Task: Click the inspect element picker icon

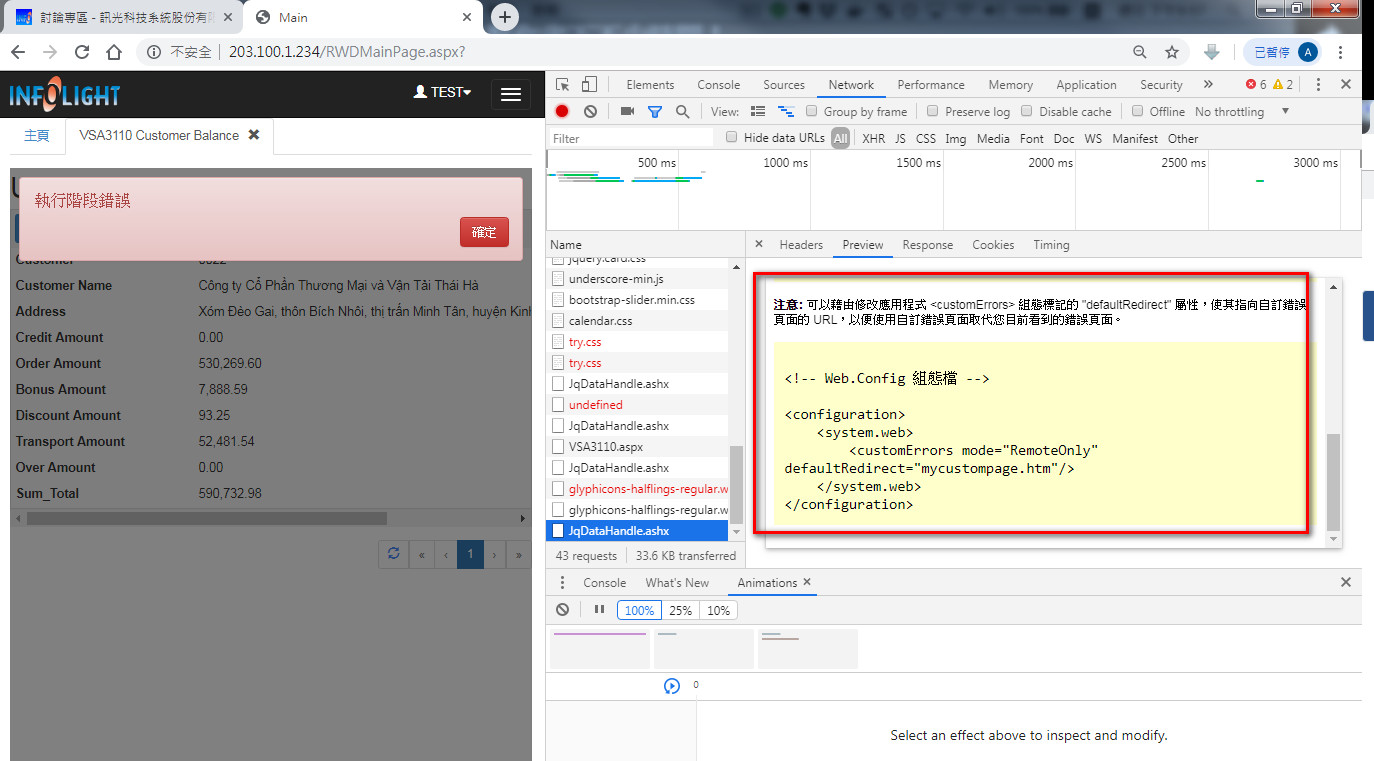Action: tap(563, 85)
